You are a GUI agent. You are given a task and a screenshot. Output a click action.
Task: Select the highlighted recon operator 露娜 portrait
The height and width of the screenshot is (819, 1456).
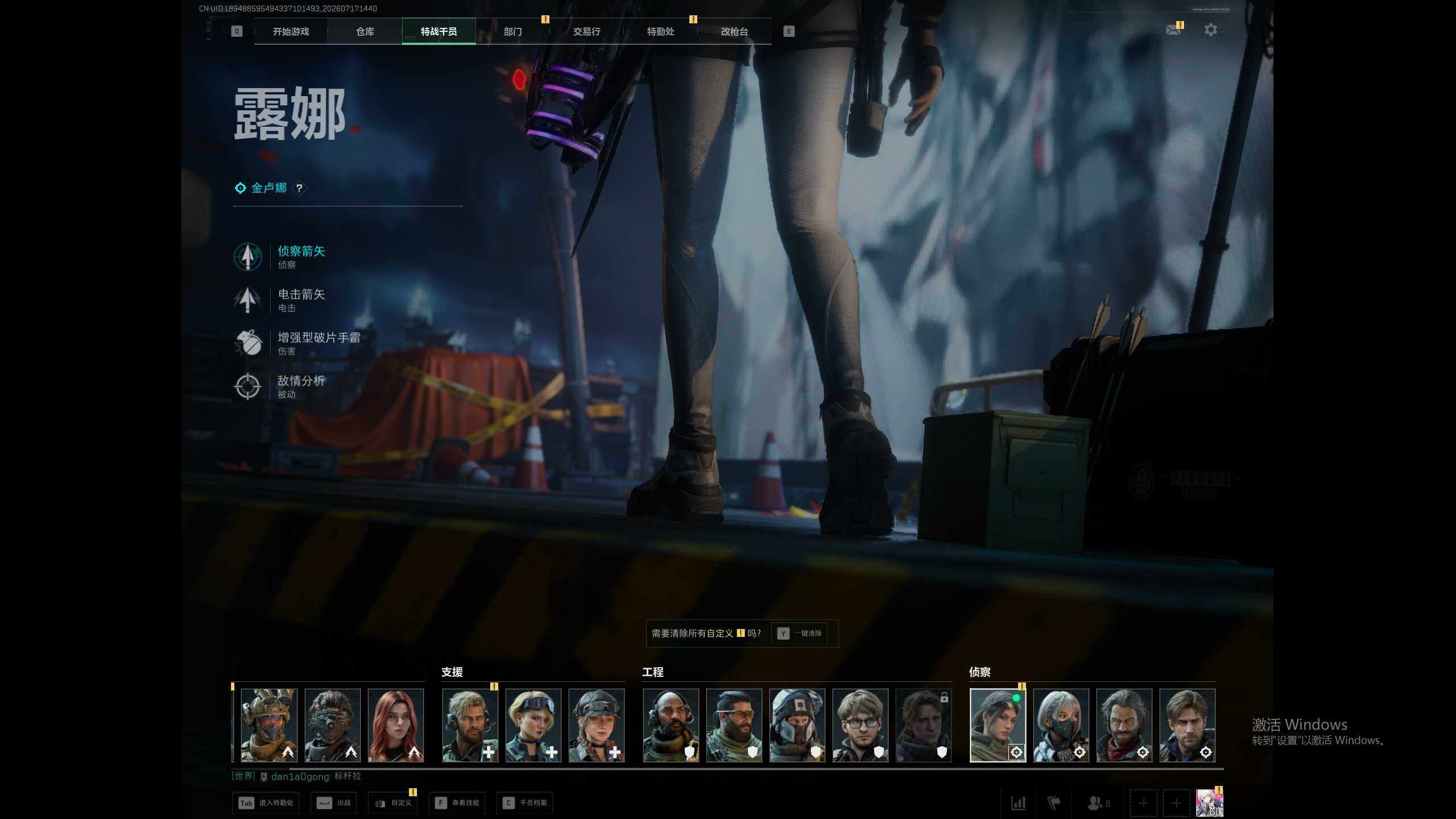[998, 725]
